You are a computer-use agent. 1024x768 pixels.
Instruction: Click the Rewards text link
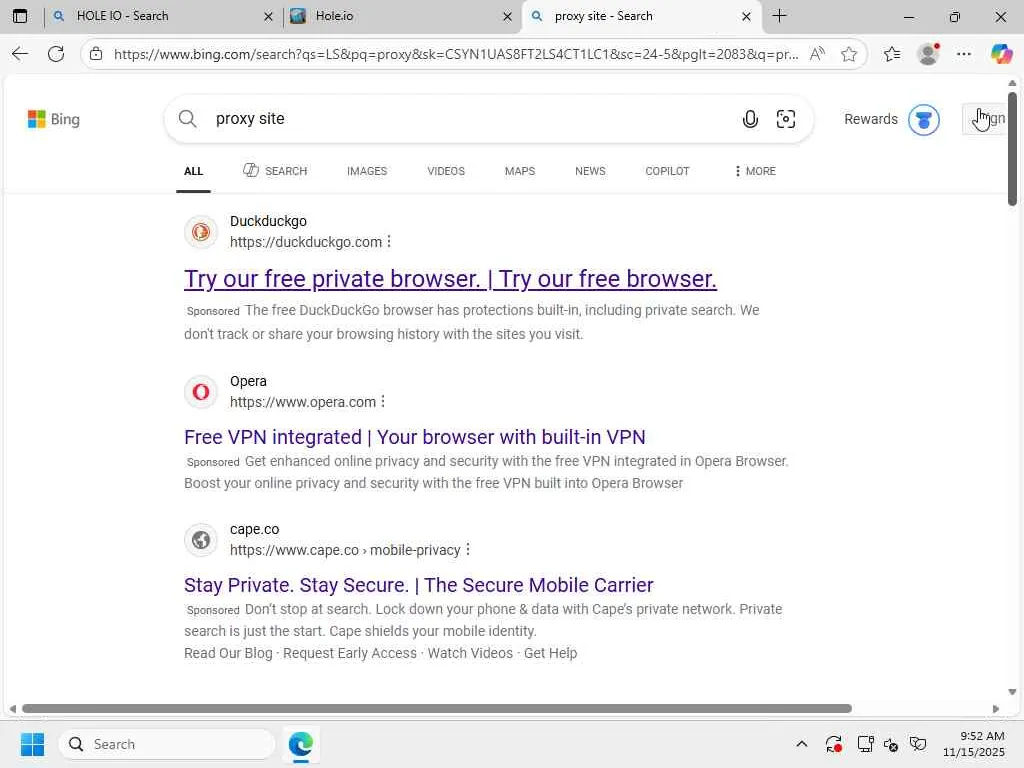click(871, 120)
